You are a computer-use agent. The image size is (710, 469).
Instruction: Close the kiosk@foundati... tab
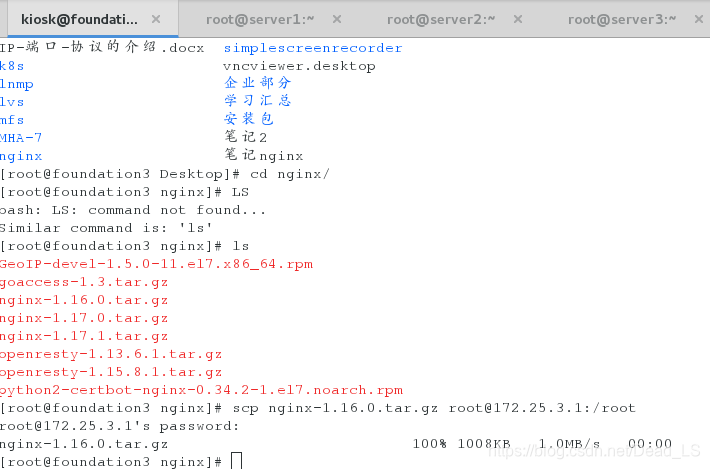pos(156,19)
